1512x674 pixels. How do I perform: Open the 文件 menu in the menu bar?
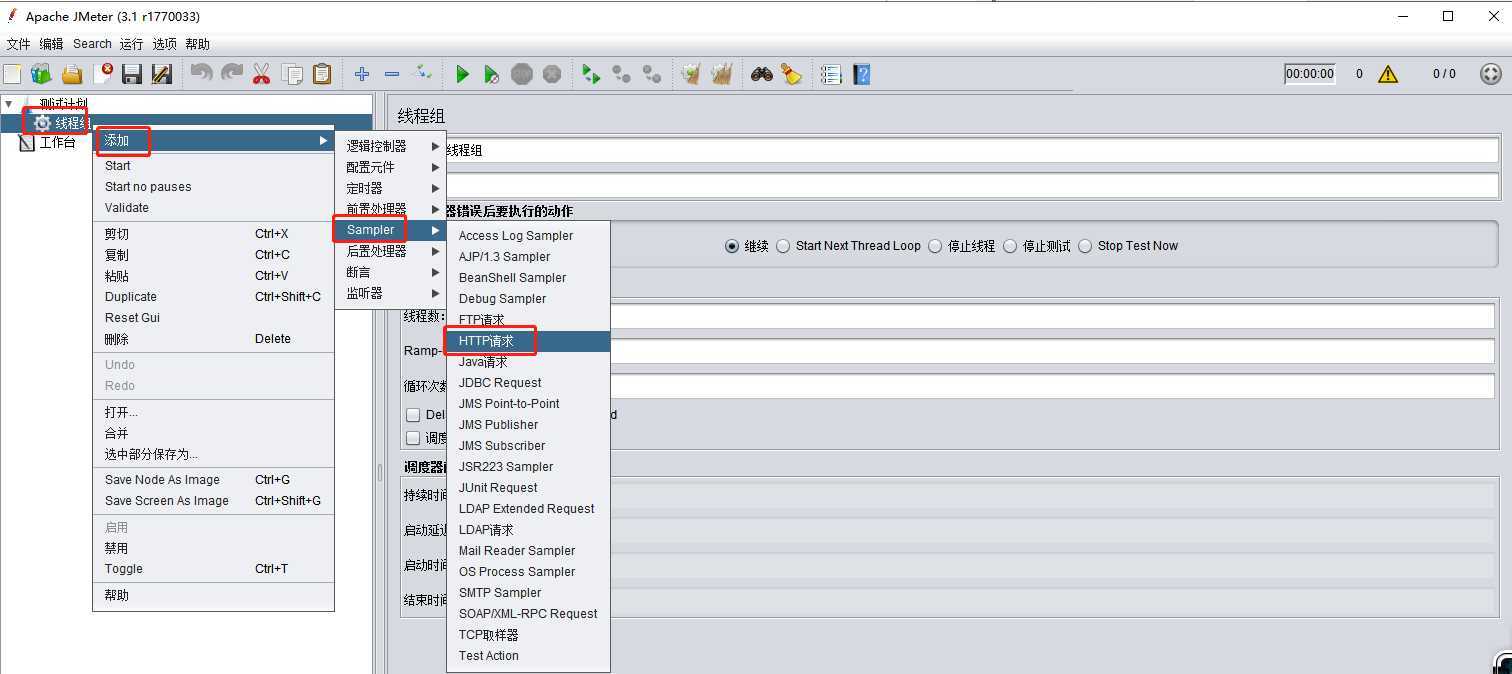(x=18, y=44)
